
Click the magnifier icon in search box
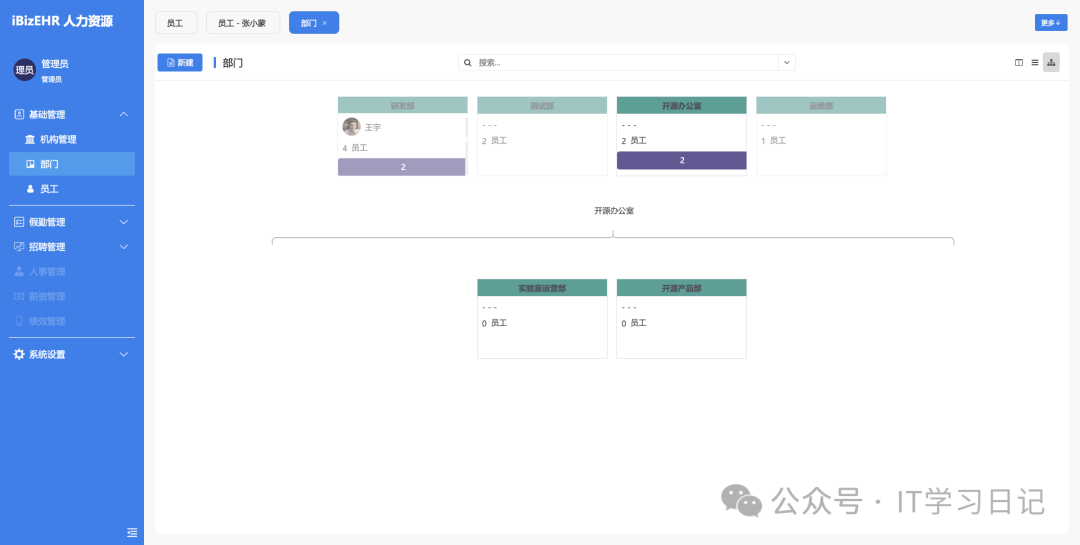[x=468, y=63]
